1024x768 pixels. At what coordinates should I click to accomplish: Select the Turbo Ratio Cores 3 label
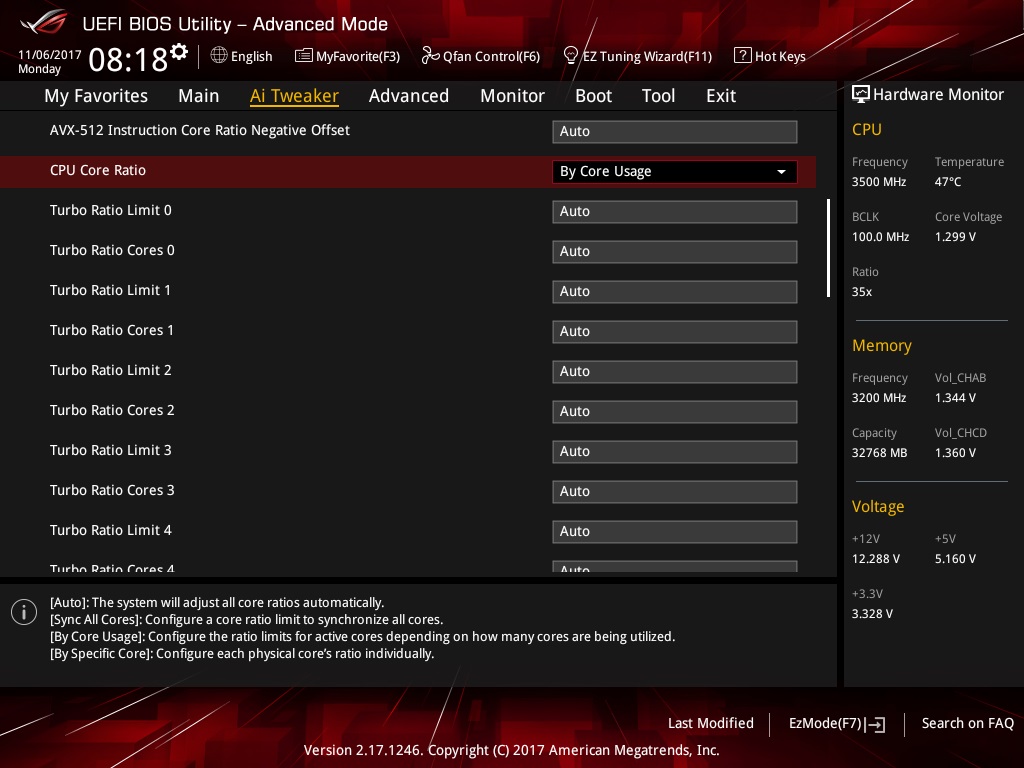112,490
